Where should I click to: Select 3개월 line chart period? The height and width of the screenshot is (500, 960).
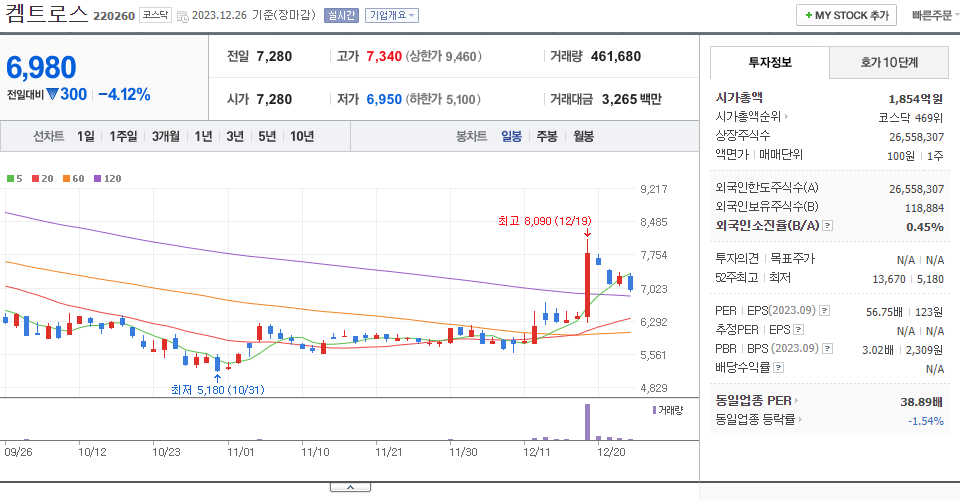pos(165,136)
